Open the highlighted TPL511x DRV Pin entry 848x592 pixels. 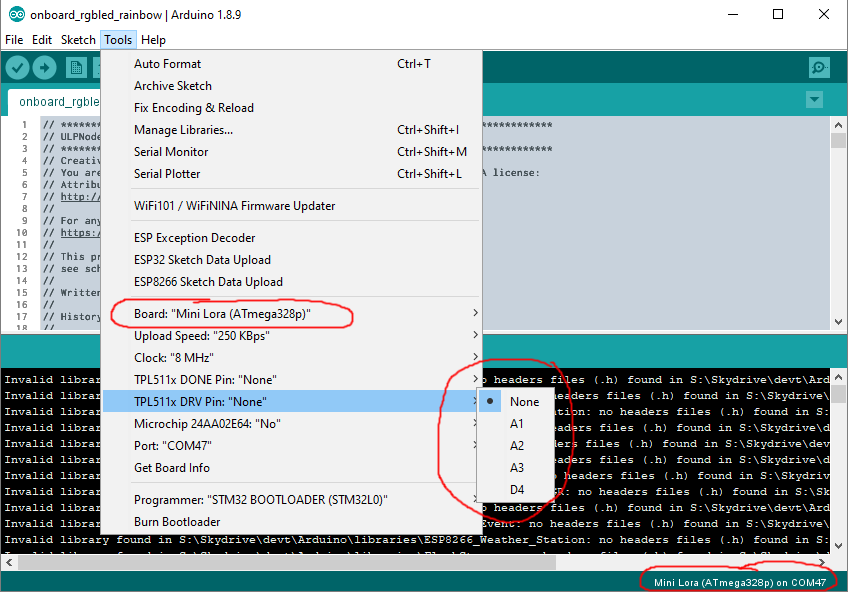(291, 402)
